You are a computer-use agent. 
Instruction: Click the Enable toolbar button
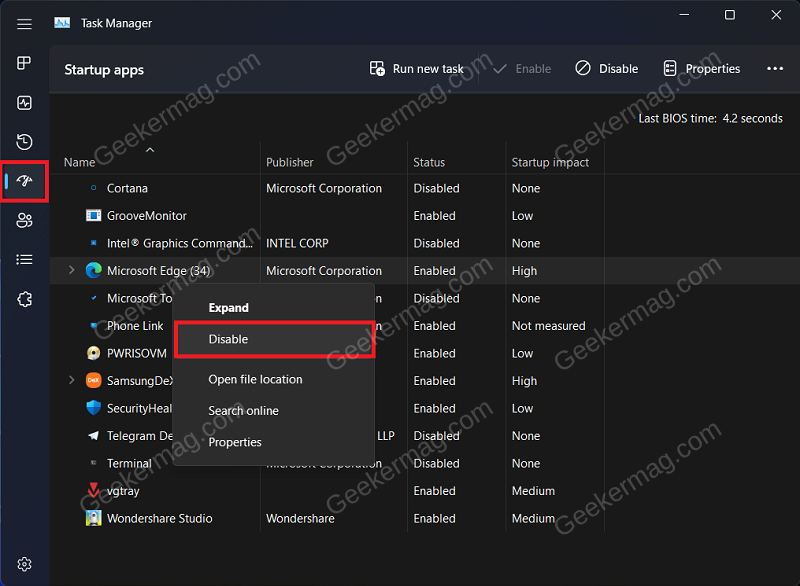point(522,69)
